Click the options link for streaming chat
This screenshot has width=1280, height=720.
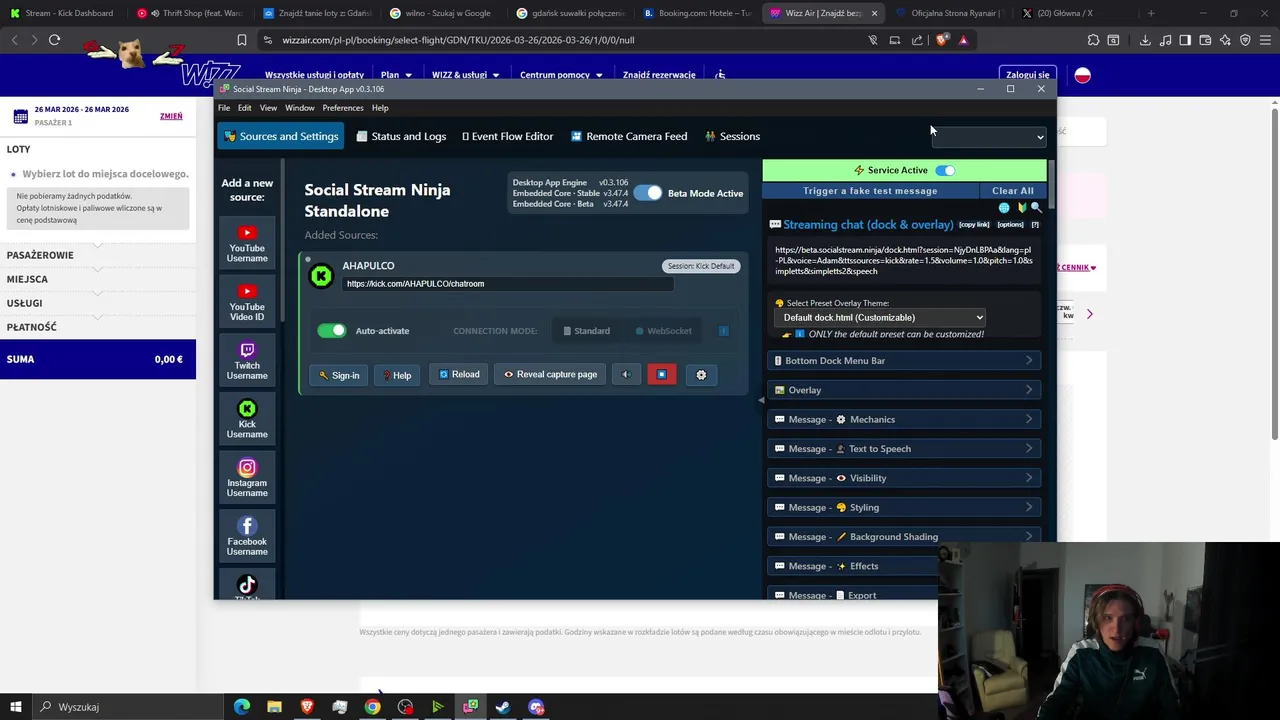coord(1010,225)
